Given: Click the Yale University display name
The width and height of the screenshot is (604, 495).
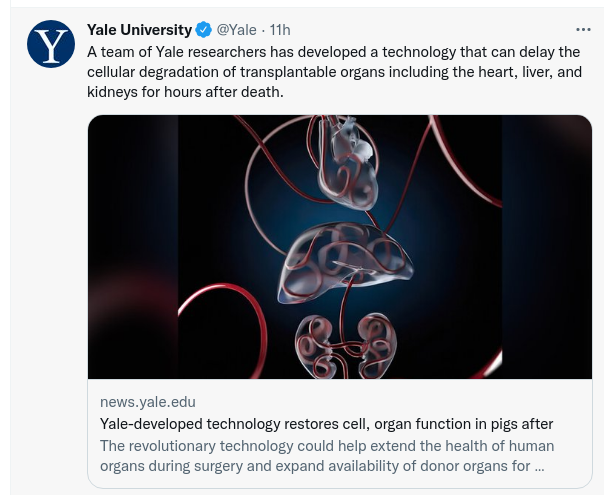Looking at the screenshot, I should pos(139,30).
